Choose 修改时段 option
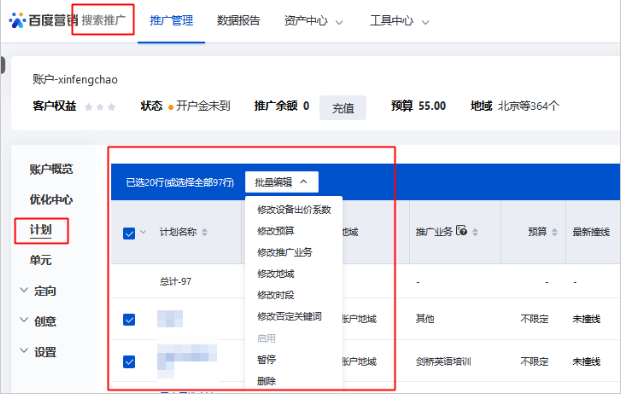Image resolution: width=624 pixels, height=398 pixels. [276, 296]
